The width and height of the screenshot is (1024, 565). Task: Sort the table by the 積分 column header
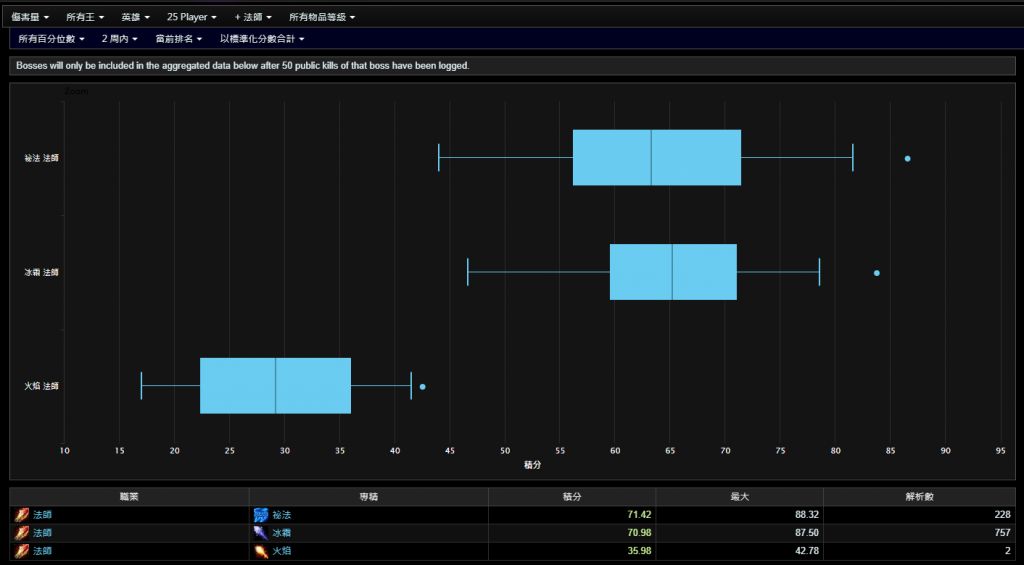pos(571,496)
